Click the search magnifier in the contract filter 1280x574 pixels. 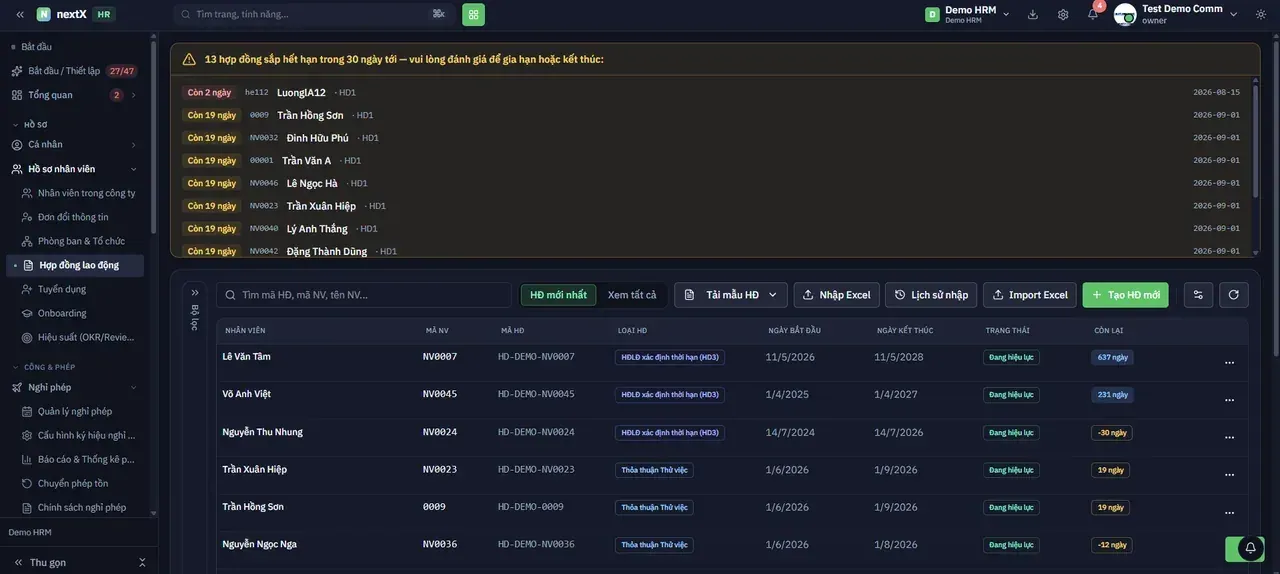pyautogui.click(x=231, y=295)
